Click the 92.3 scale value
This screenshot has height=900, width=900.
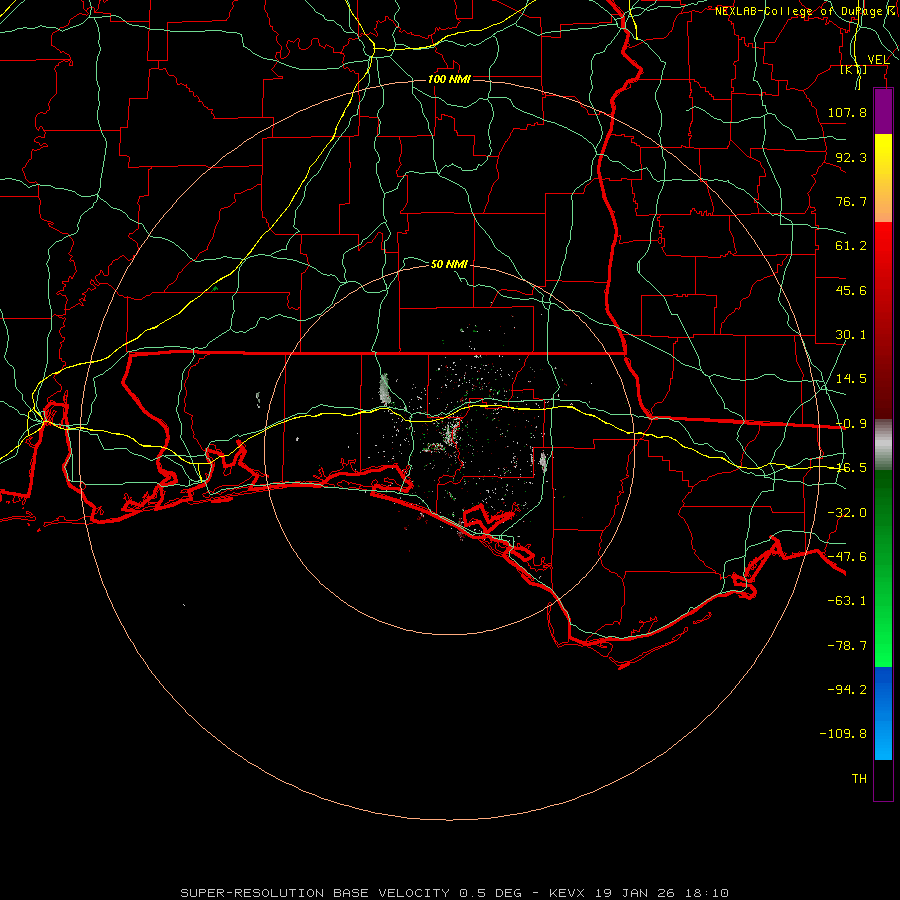pyautogui.click(x=851, y=157)
